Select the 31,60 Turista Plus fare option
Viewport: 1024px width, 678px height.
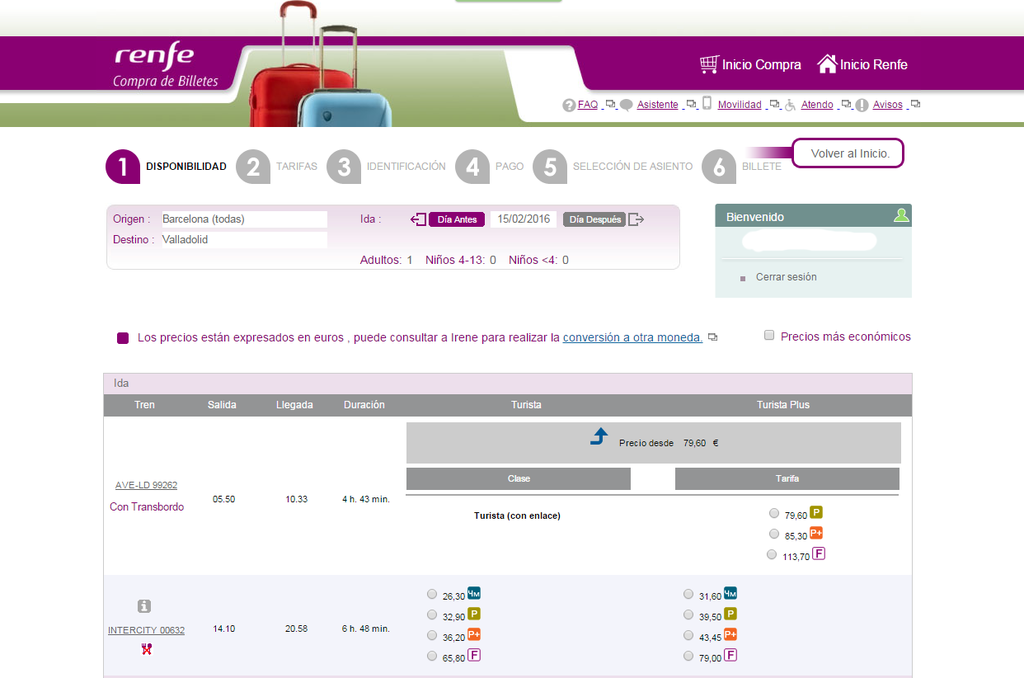click(688, 594)
